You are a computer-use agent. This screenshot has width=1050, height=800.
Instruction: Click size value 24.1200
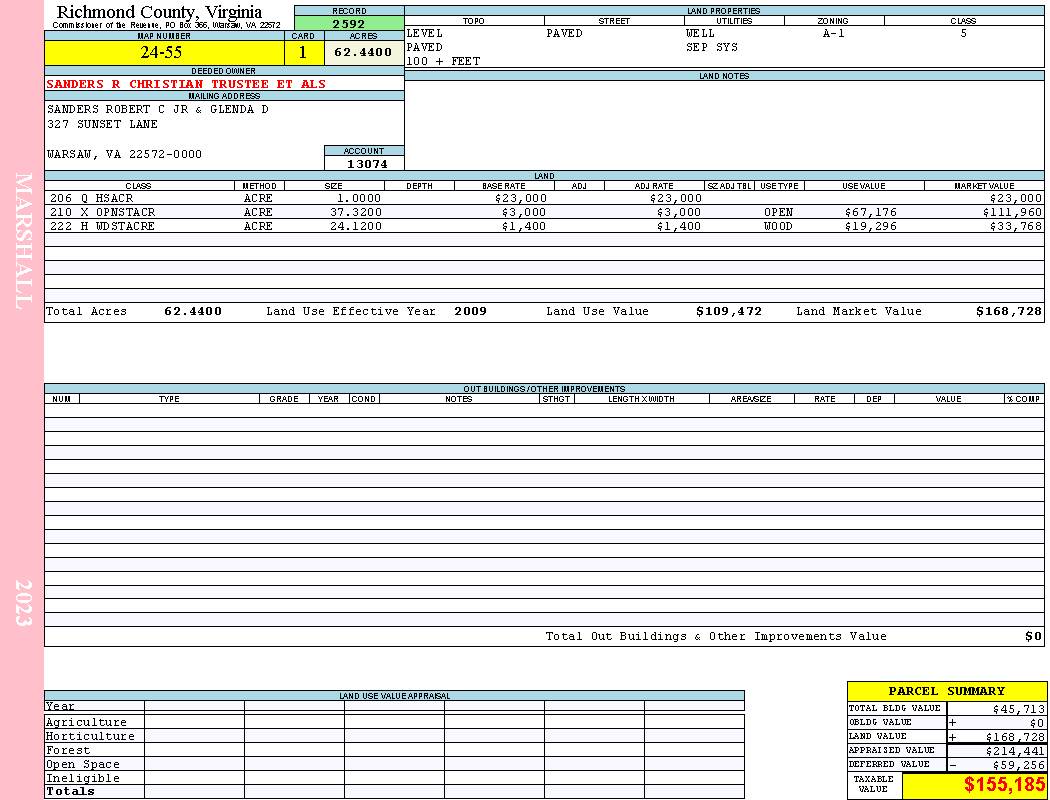[356, 226]
